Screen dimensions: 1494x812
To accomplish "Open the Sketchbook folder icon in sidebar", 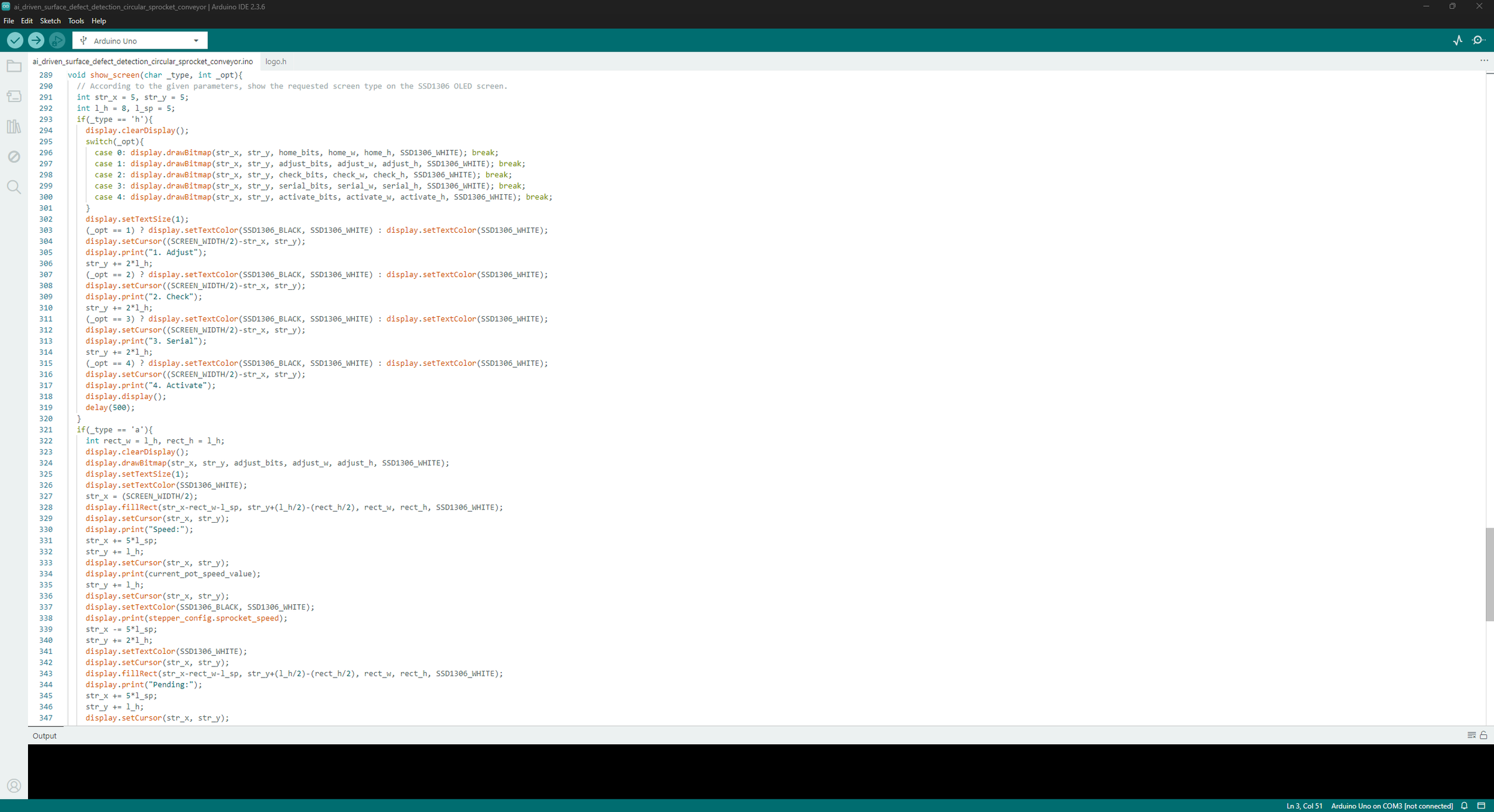I will 14,66.
